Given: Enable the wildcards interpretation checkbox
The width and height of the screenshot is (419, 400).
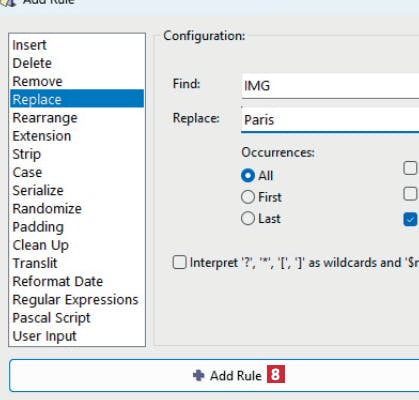Looking at the screenshot, I should (179, 262).
